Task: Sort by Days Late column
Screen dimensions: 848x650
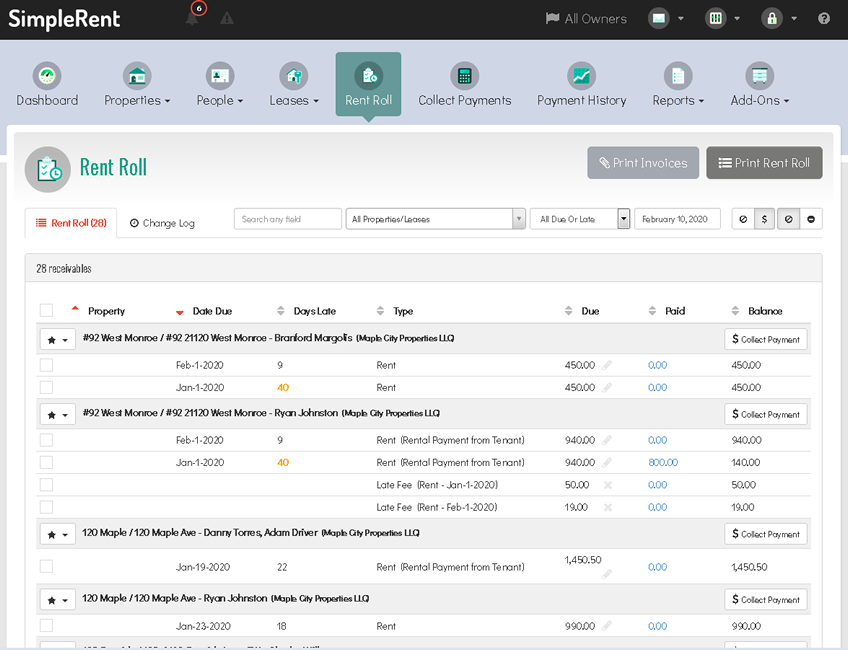Action: (280, 310)
